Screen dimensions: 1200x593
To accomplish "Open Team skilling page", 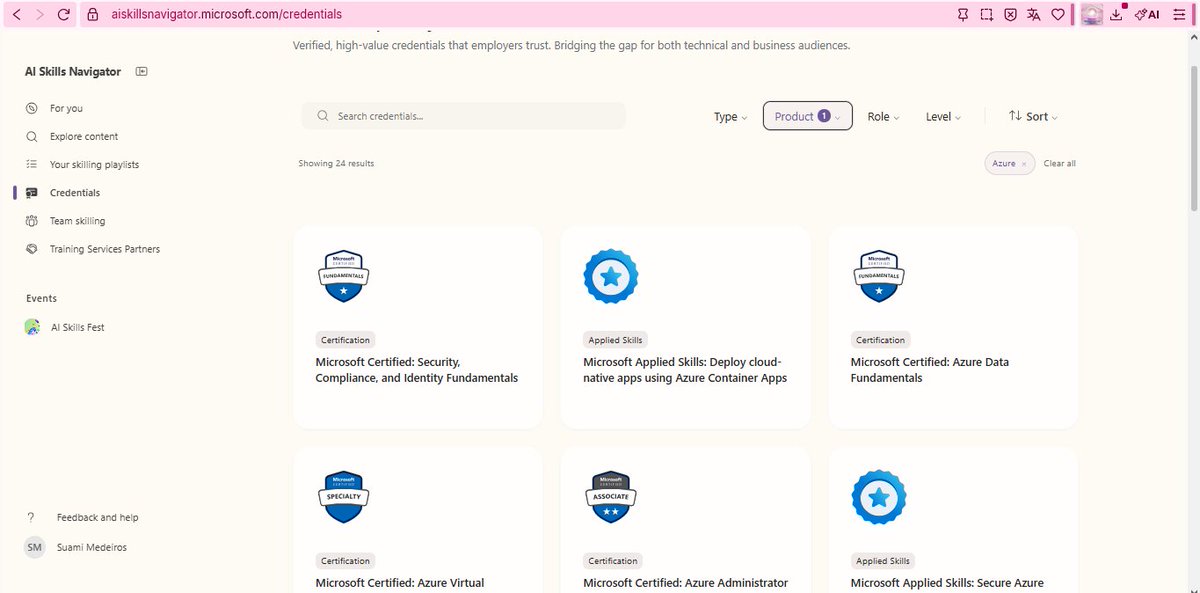I will [77, 221].
